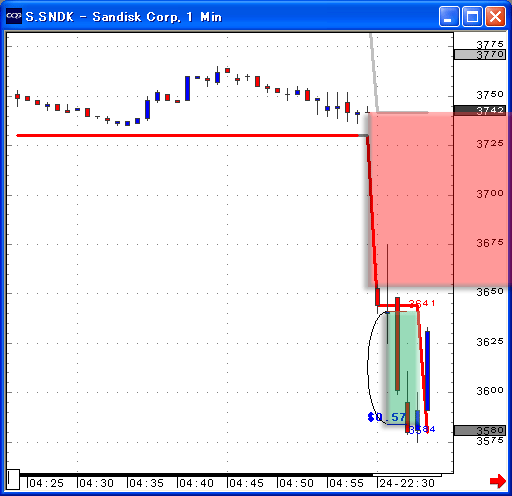Click the blue 3584 price annotation
512x496 pixels.
[422, 430]
